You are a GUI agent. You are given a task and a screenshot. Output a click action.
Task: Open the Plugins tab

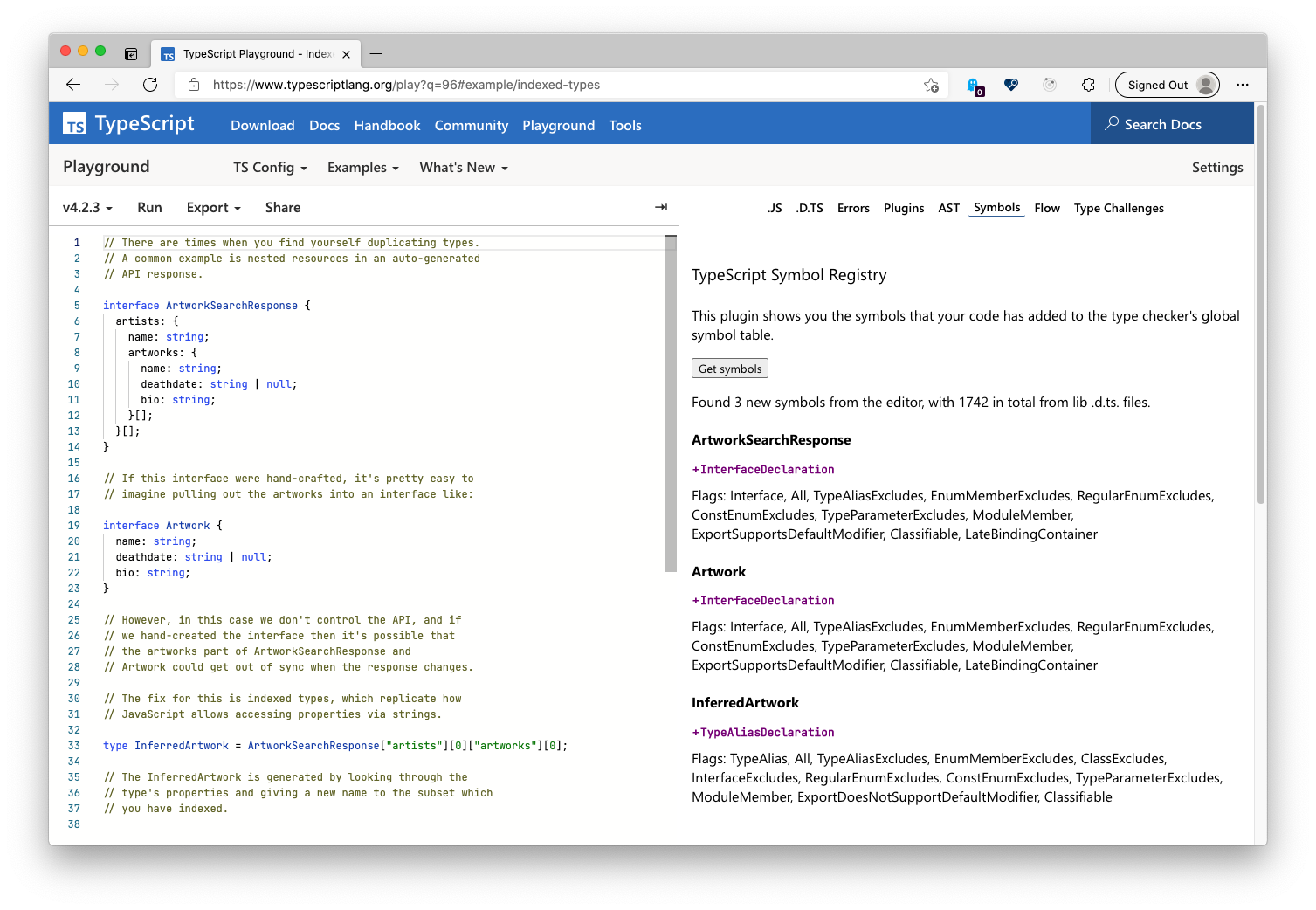click(x=904, y=208)
